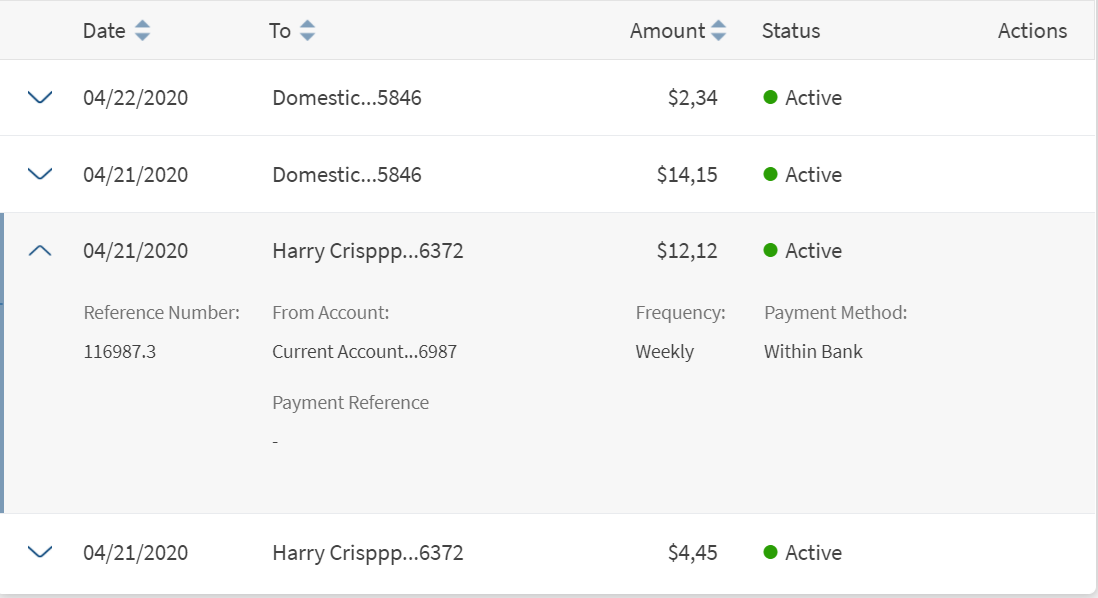Select Harry Crisppp...6372 in the $4,45 row
Screen dimensions: 1098x598
point(367,552)
